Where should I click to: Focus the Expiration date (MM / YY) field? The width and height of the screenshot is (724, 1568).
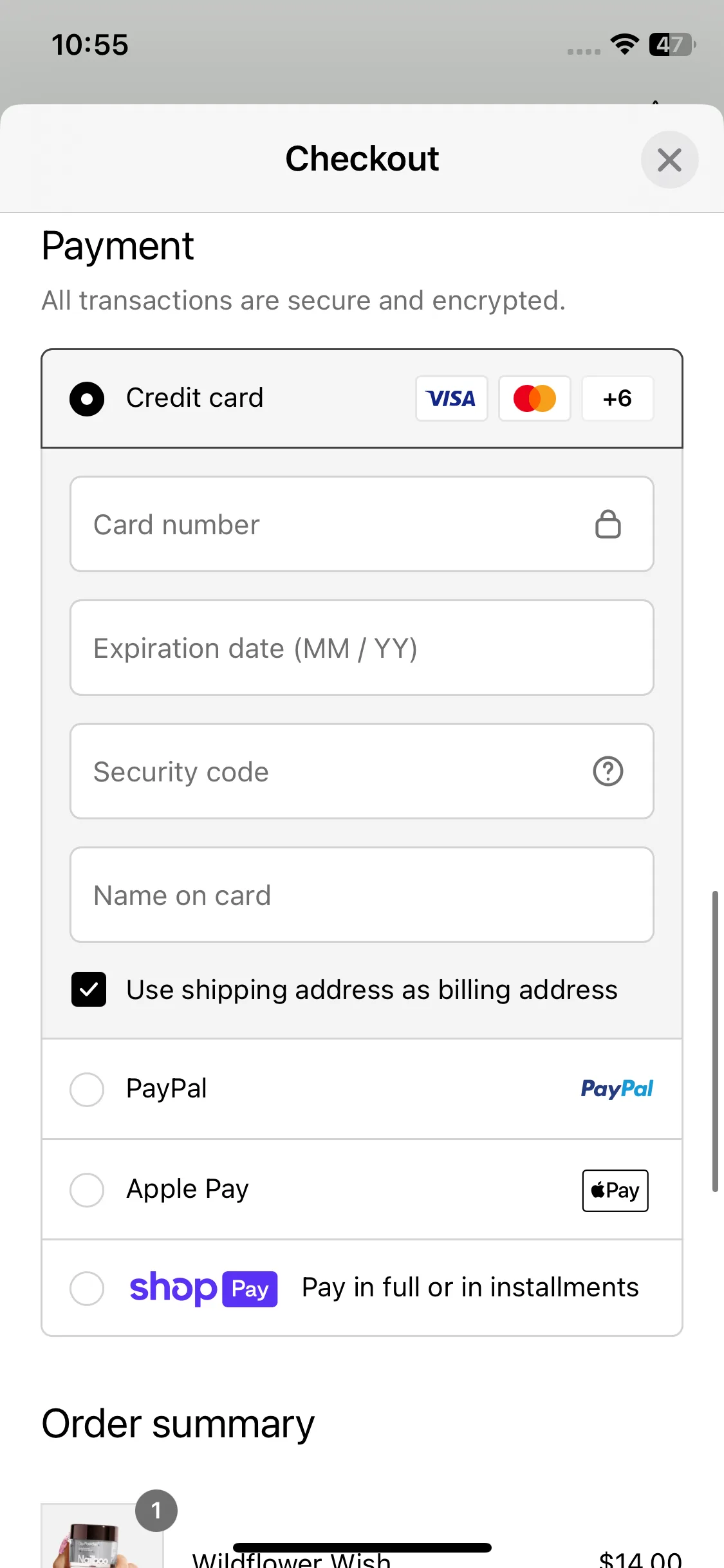click(x=362, y=648)
